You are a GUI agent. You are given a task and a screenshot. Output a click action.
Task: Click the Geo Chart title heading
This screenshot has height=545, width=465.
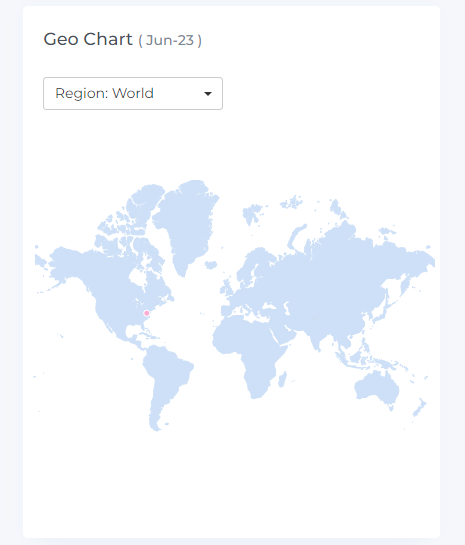point(88,39)
